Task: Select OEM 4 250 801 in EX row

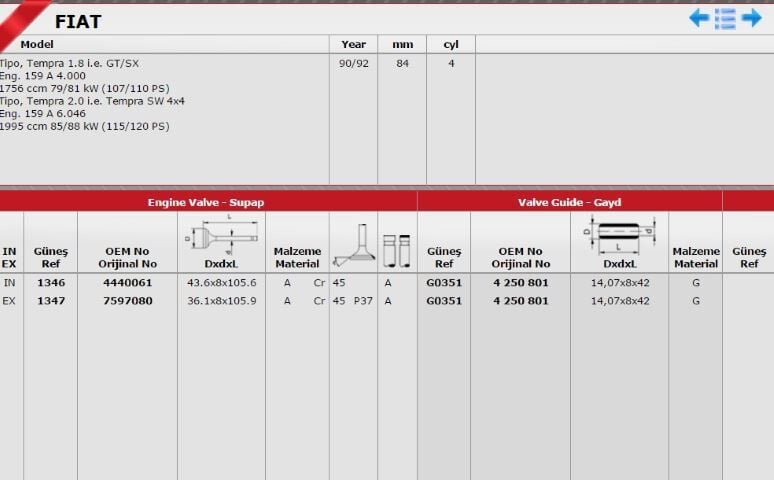Action: pos(520,301)
